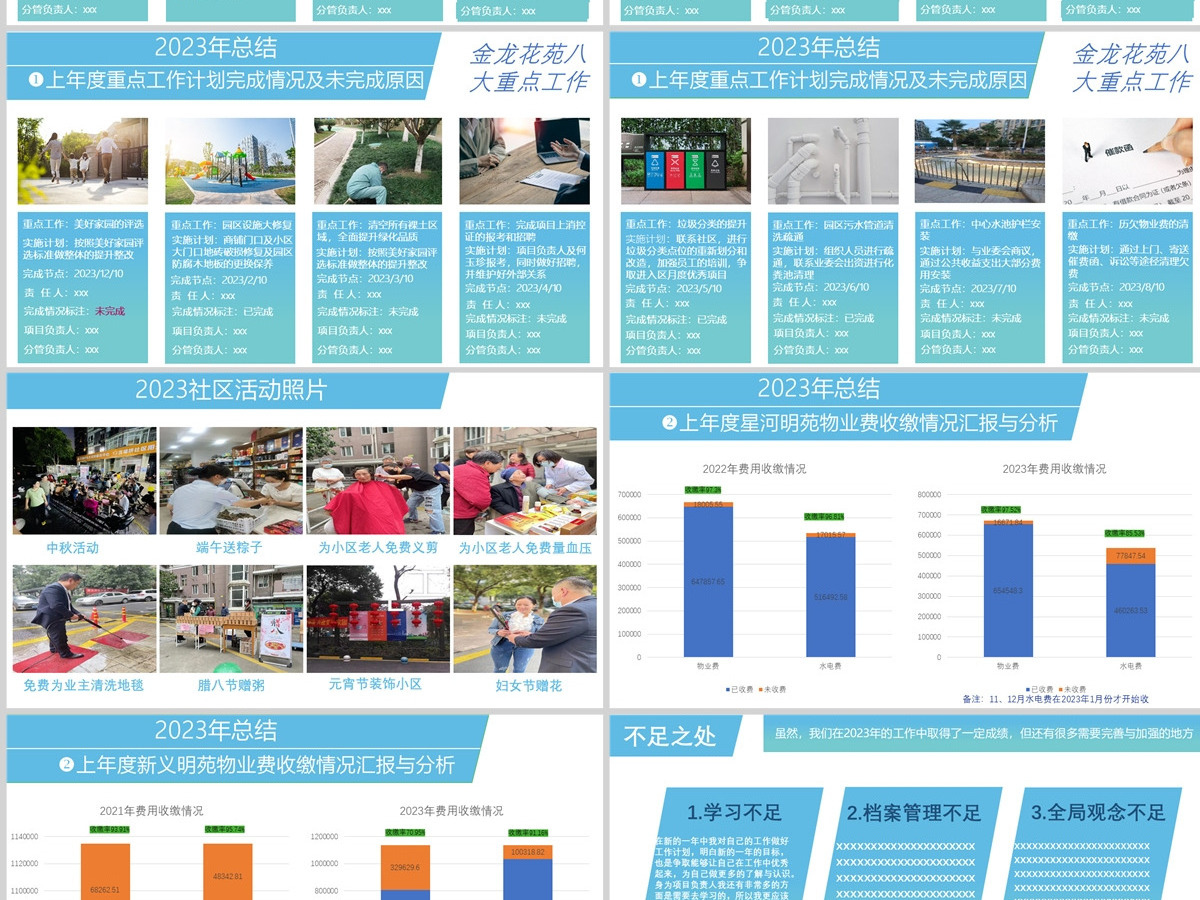1200x900 pixels.
Task: Click the 免费为业主清洗地毯 caption
Action: coord(84,686)
